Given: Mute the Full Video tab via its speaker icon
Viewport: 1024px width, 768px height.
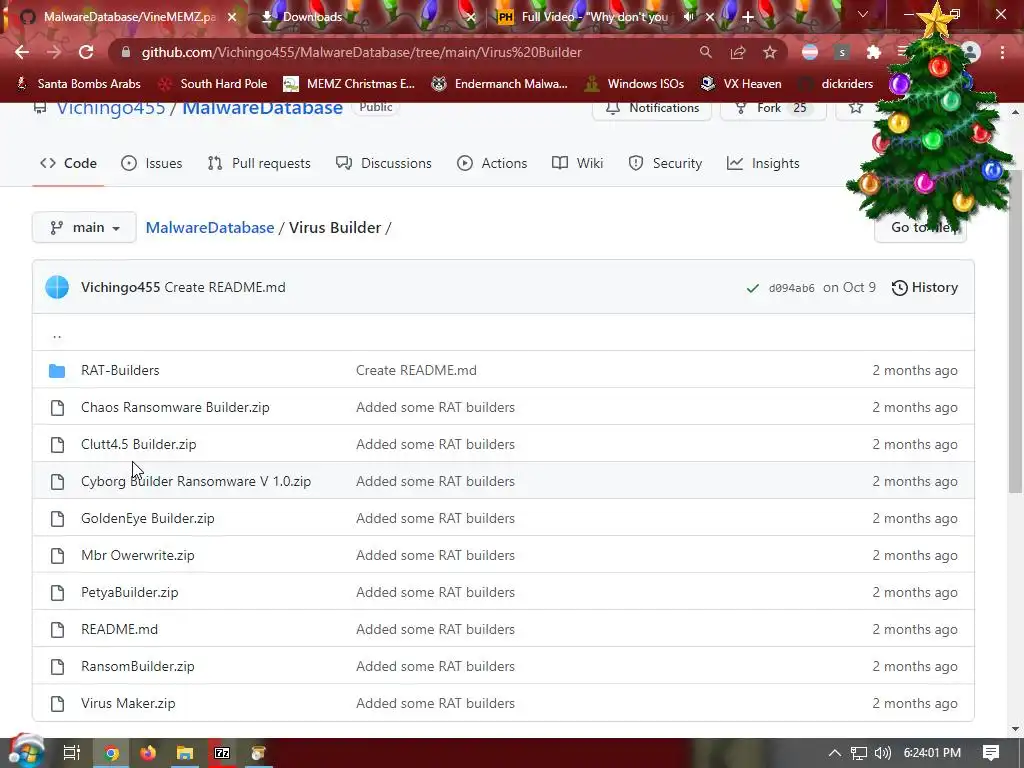Looking at the screenshot, I should click(689, 17).
